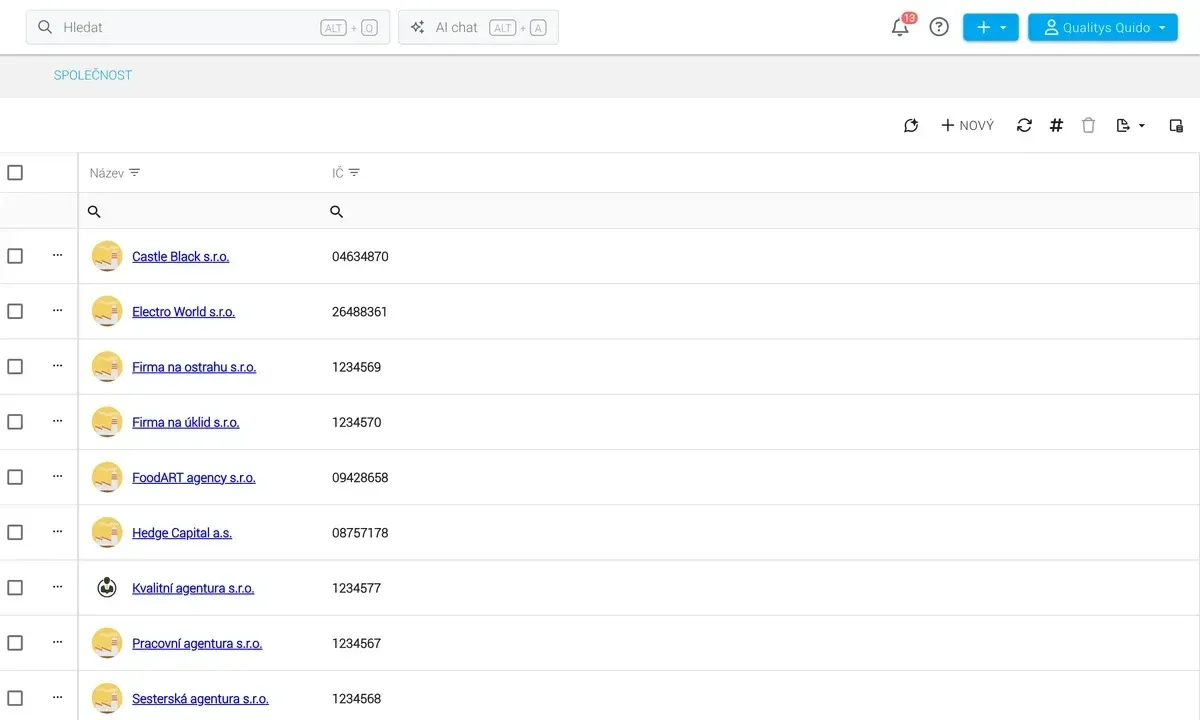Select IČ value 09428658
The image size is (1200, 720).
click(360, 478)
